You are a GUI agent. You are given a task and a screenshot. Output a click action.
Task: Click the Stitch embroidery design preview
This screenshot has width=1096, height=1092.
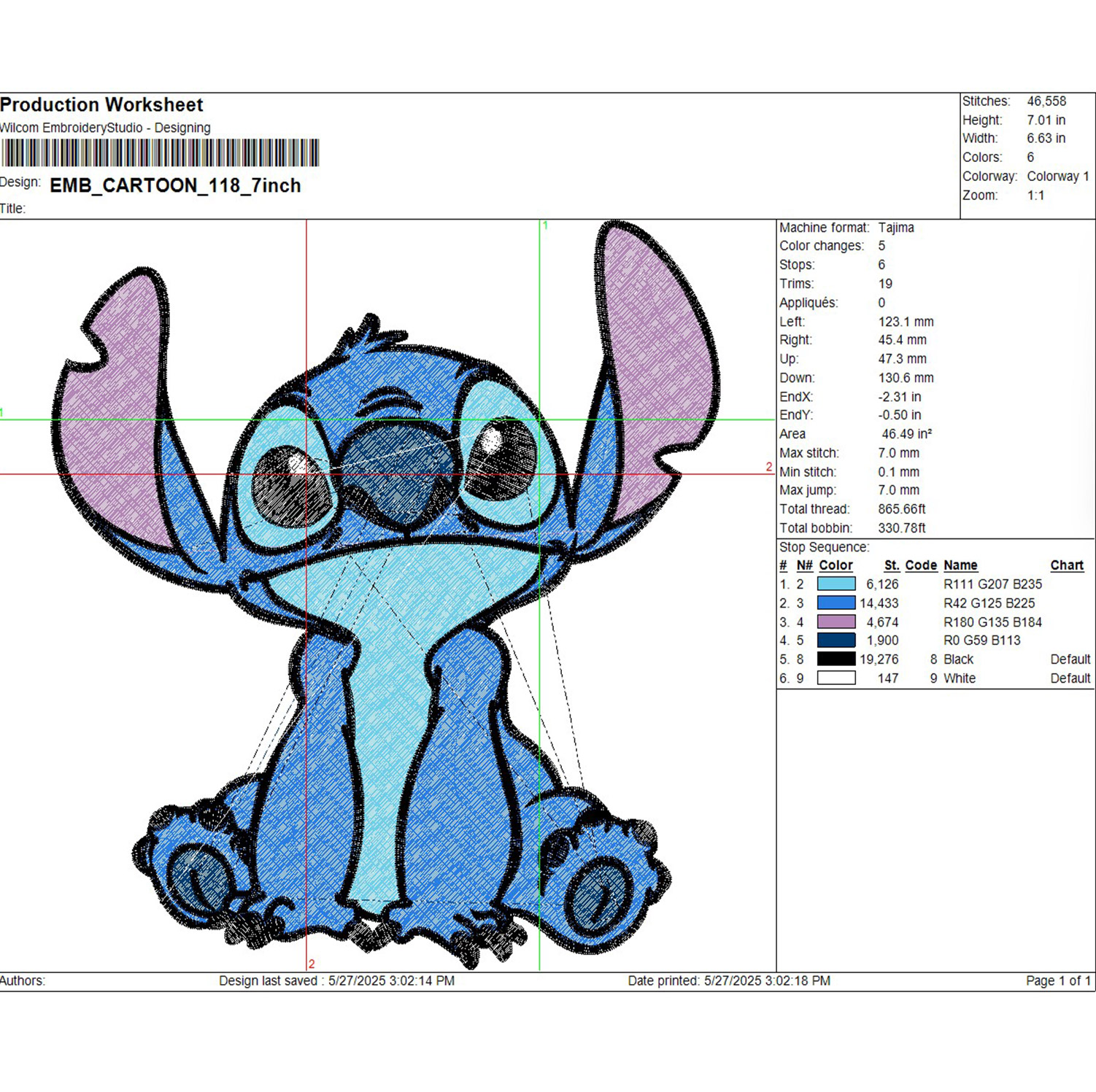coord(387,595)
